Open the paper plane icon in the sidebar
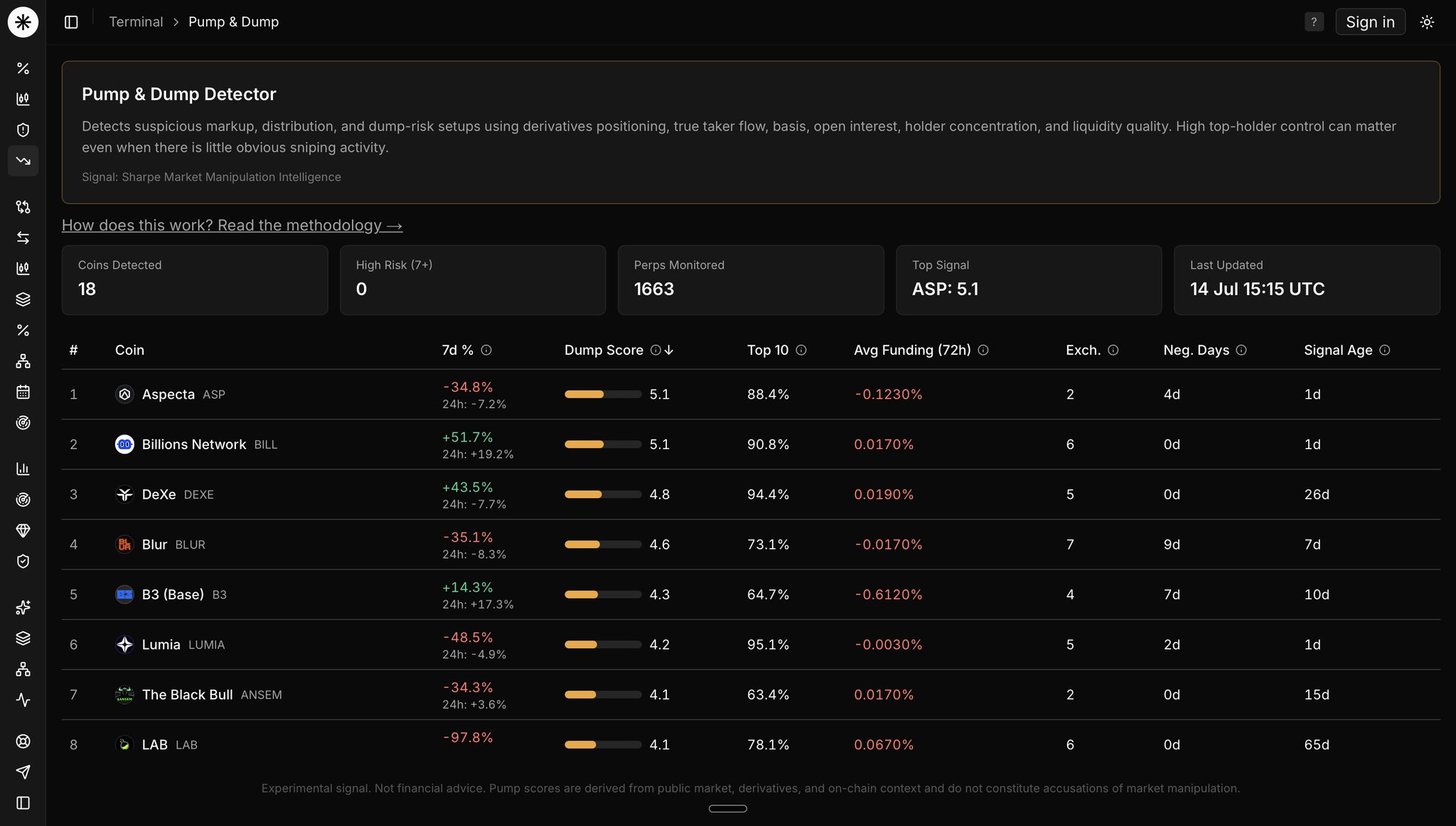Screen dimensions: 1456x826 point(23,772)
